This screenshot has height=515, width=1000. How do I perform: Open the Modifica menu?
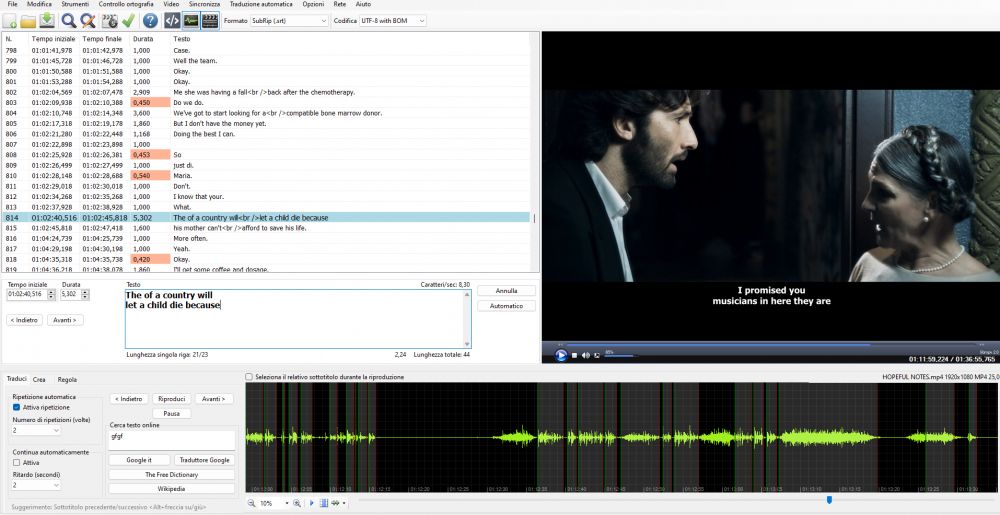tap(40, 4)
